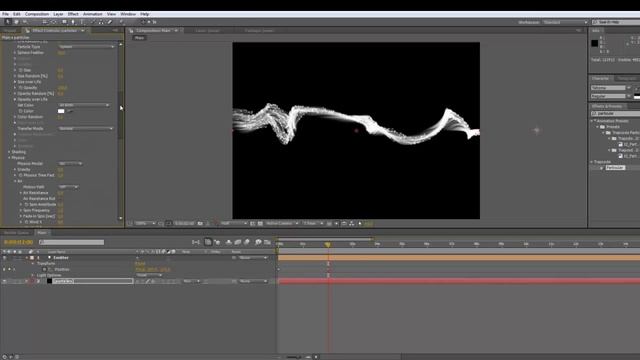Select the Clone Stamp tool
The height and width of the screenshot is (360, 640).
point(101,22)
